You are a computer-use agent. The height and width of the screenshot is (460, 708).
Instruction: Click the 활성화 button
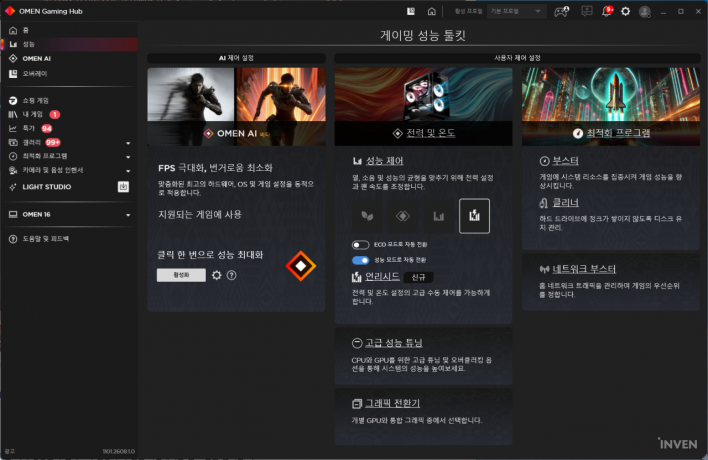coord(181,275)
